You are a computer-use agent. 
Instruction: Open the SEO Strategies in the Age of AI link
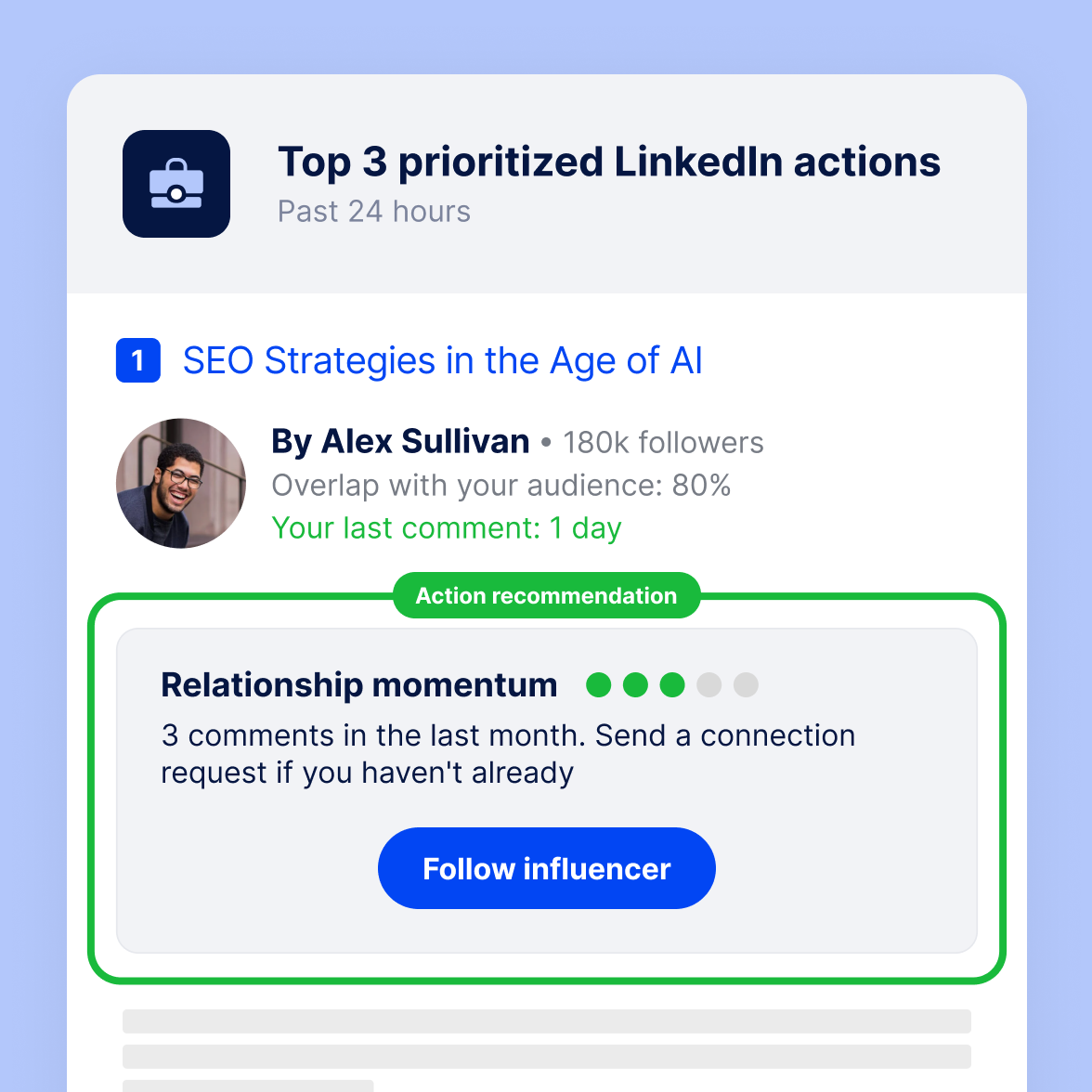(x=442, y=360)
